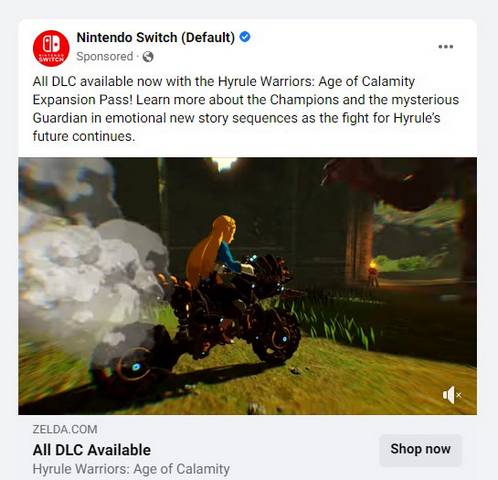Click the blue verified badge
The height and width of the screenshot is (480, 498).
click(245, 37)
